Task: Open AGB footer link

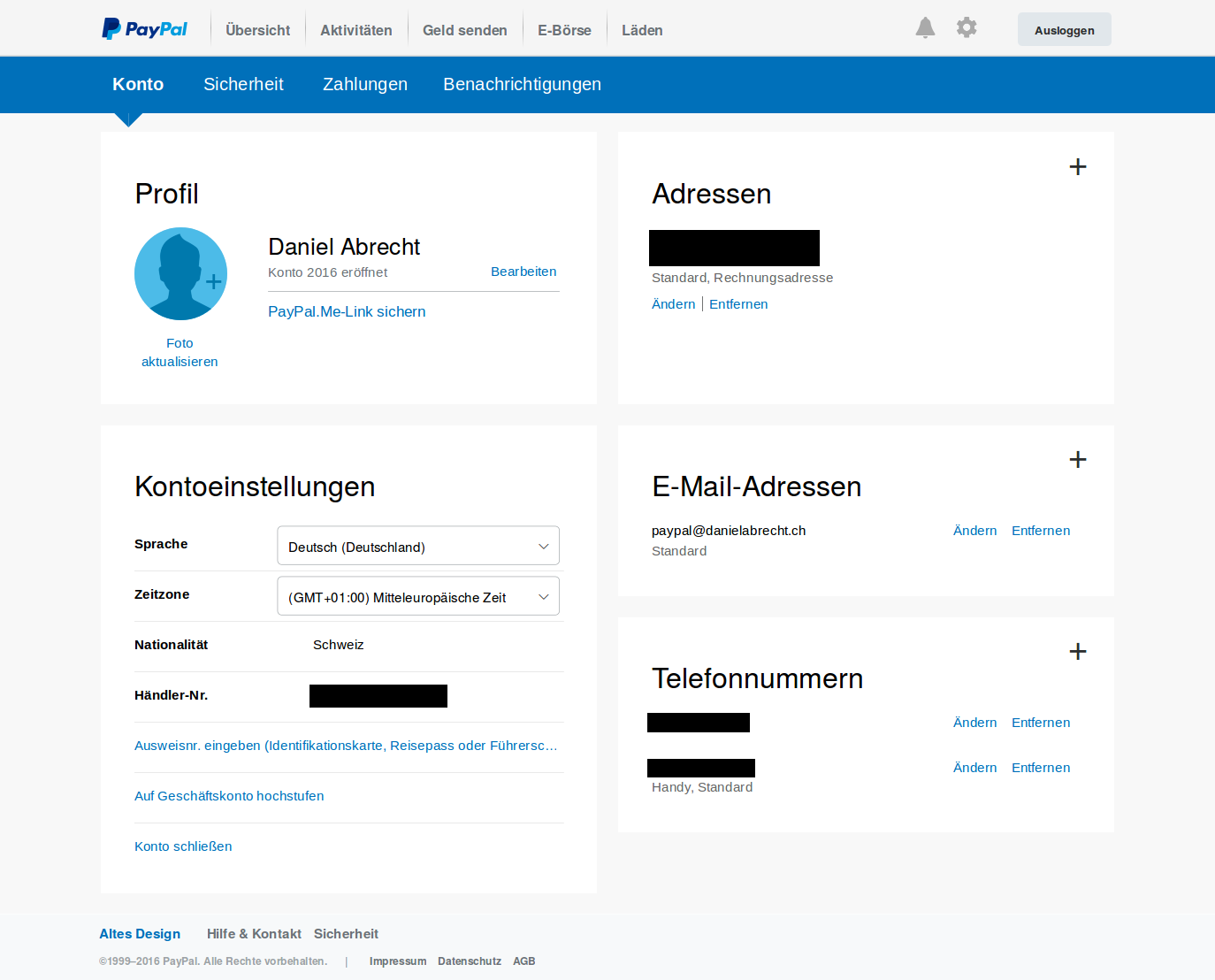Action: (x=524, y=961)
